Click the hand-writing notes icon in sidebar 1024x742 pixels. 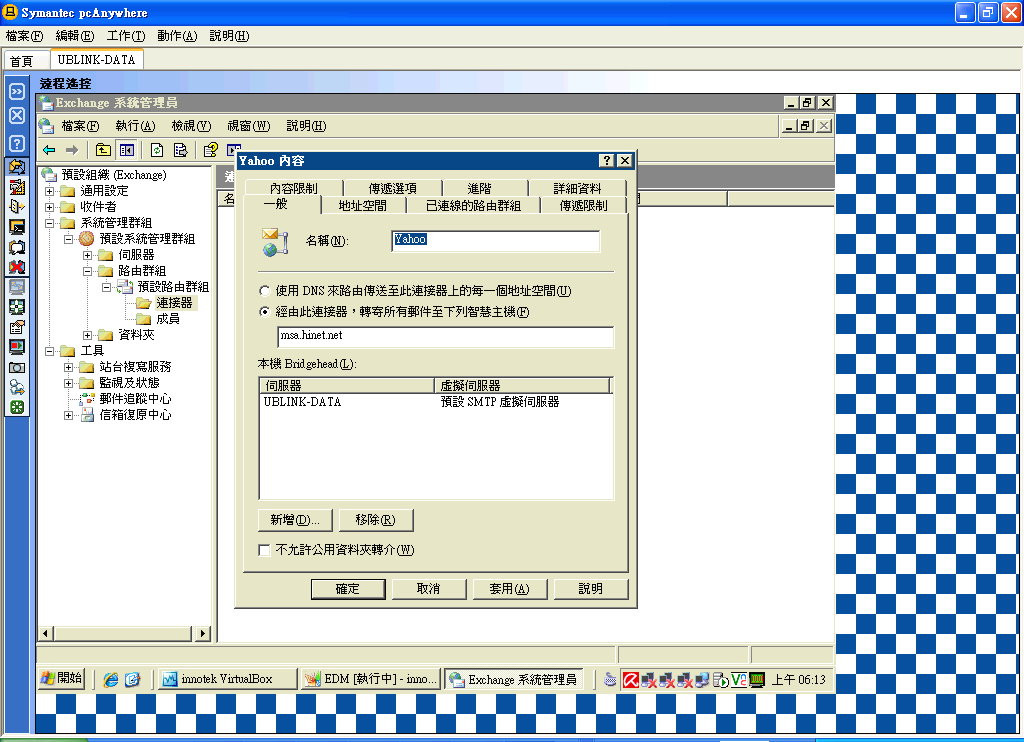17,327
